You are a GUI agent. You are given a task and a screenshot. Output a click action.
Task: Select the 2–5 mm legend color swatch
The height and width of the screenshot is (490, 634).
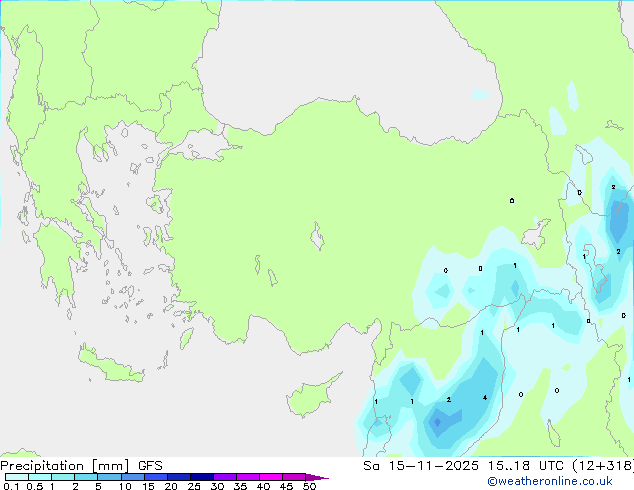[x=86, y=477]
